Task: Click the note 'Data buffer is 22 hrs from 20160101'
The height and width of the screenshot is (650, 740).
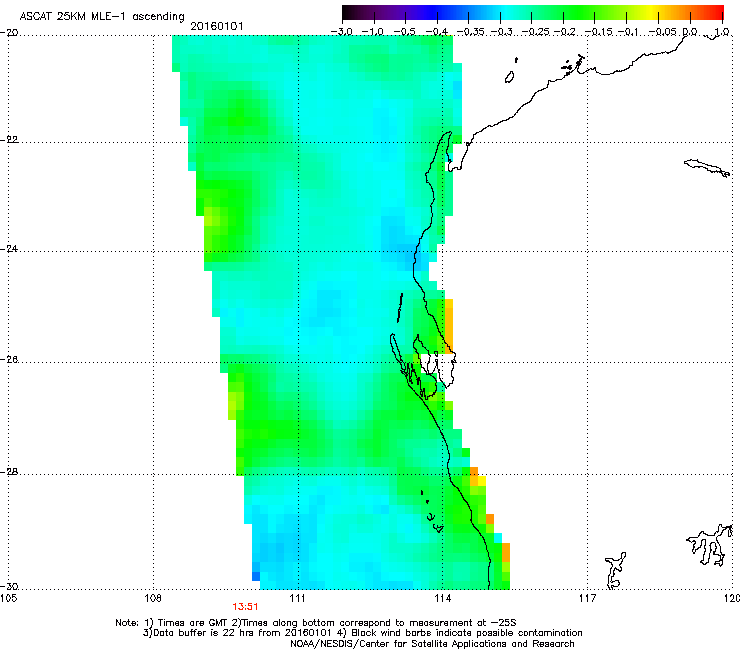Action: pyautogui.click(x=241, y=633)
